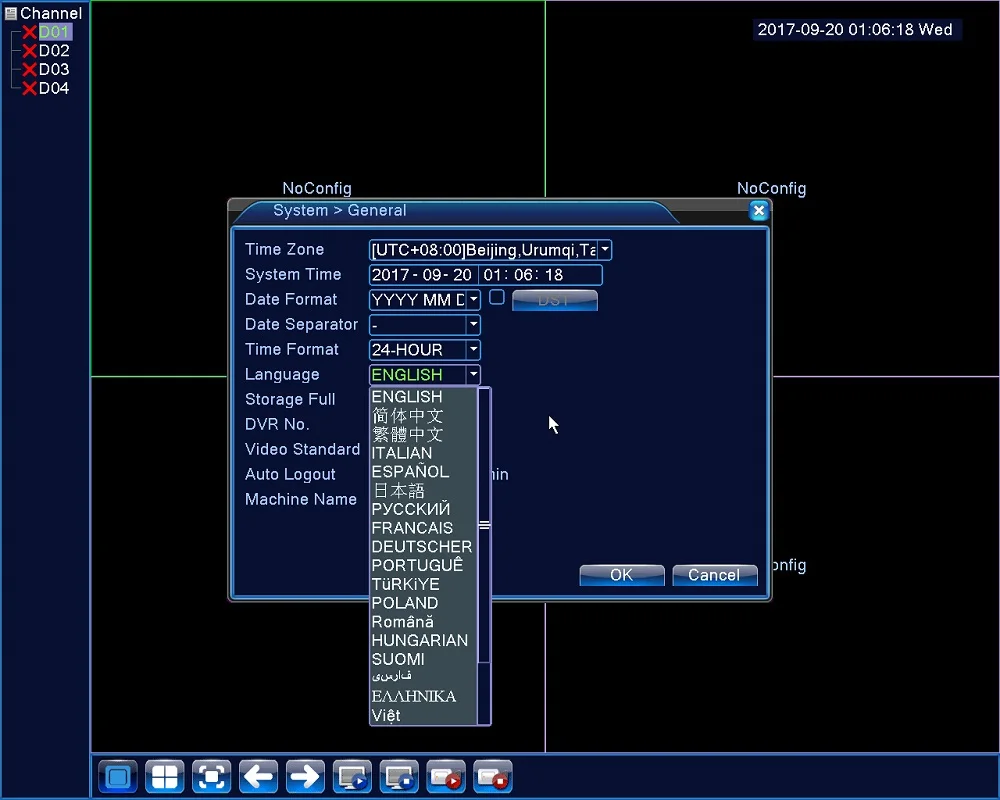Select channel D03 in tree
The image size is (1000, 800).
click(x=54, y=70)
